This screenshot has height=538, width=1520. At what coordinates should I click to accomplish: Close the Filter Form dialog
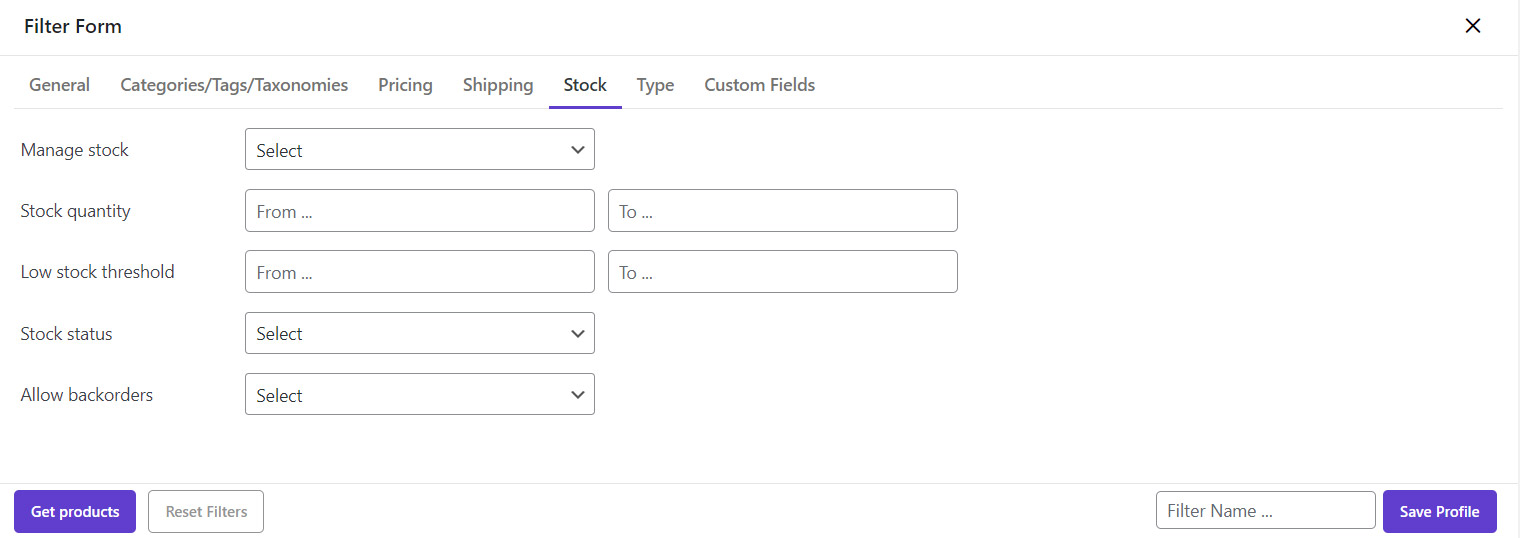pyautogui.click(x=1472, y=26)
